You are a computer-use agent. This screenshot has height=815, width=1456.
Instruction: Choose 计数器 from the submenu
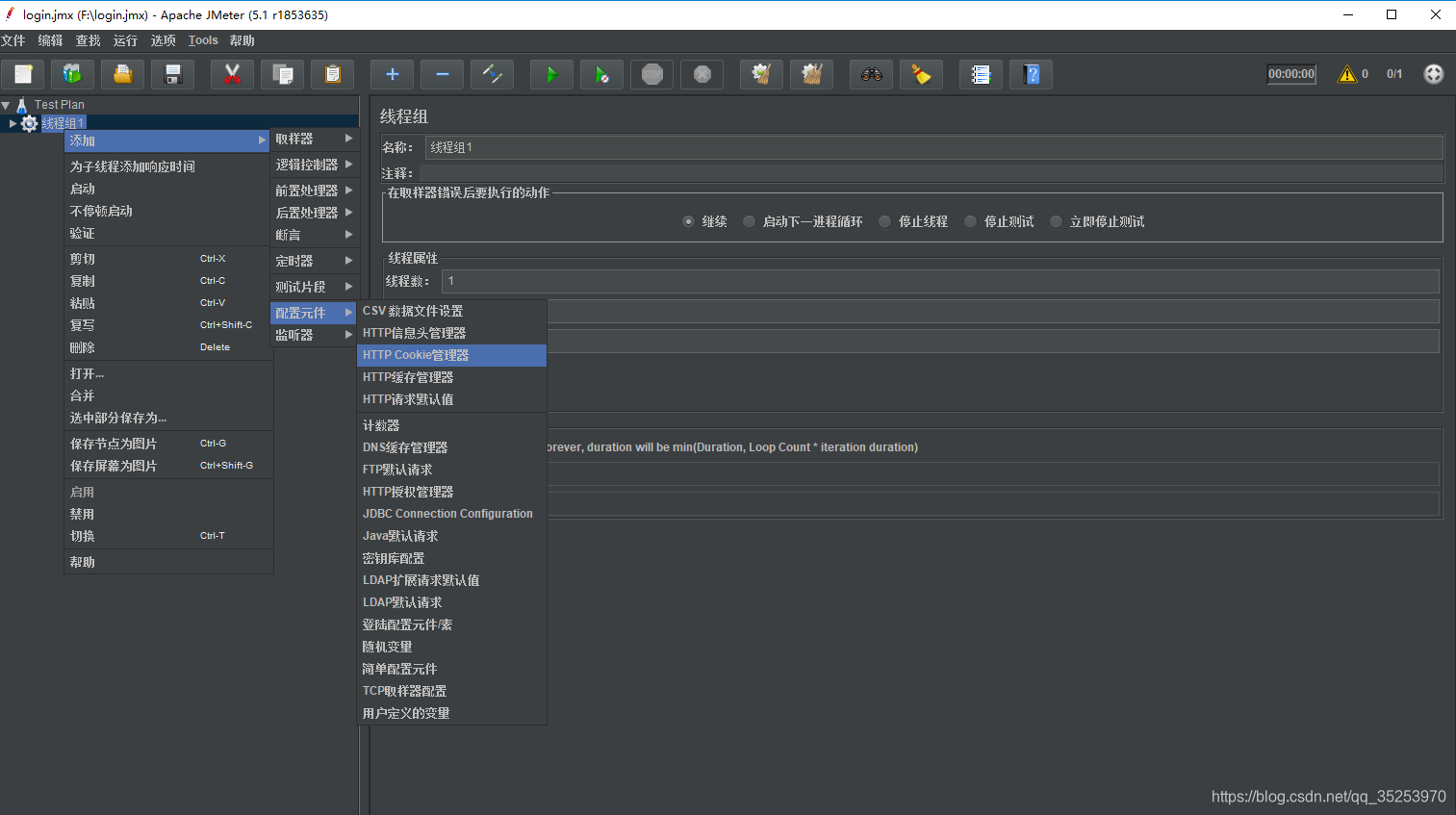point(451,425)
